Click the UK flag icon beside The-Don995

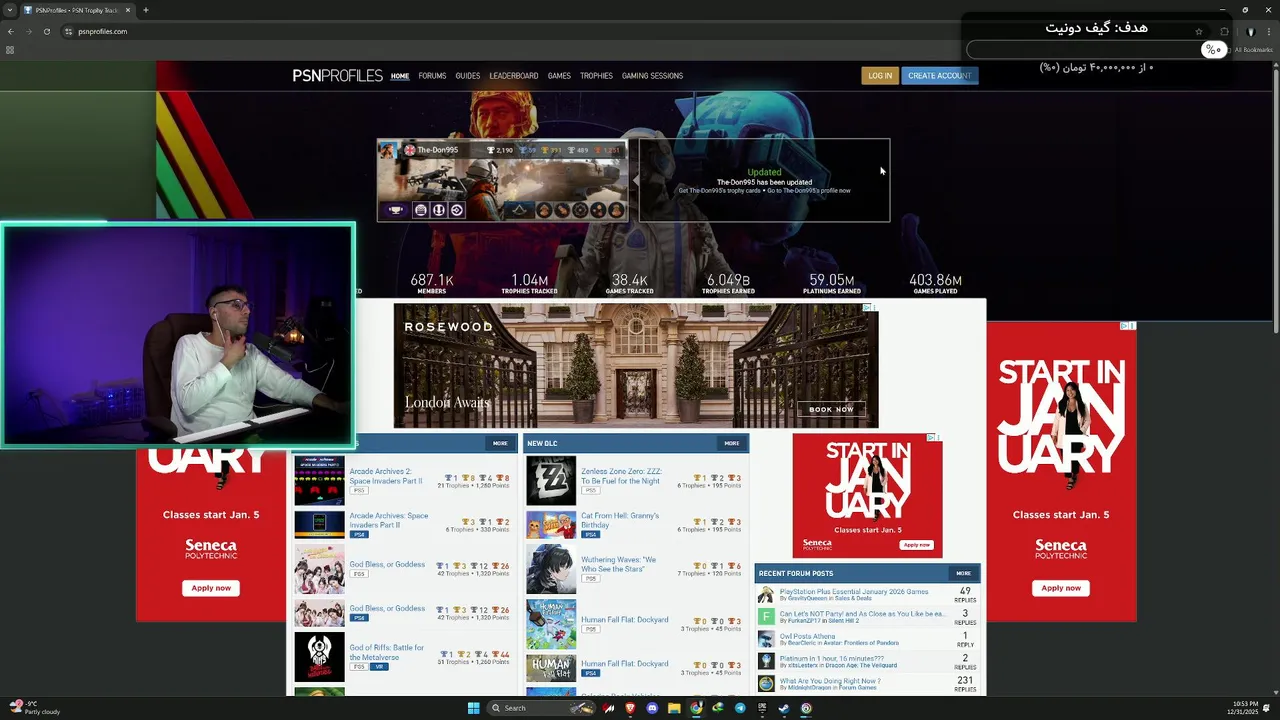[410, 150]
